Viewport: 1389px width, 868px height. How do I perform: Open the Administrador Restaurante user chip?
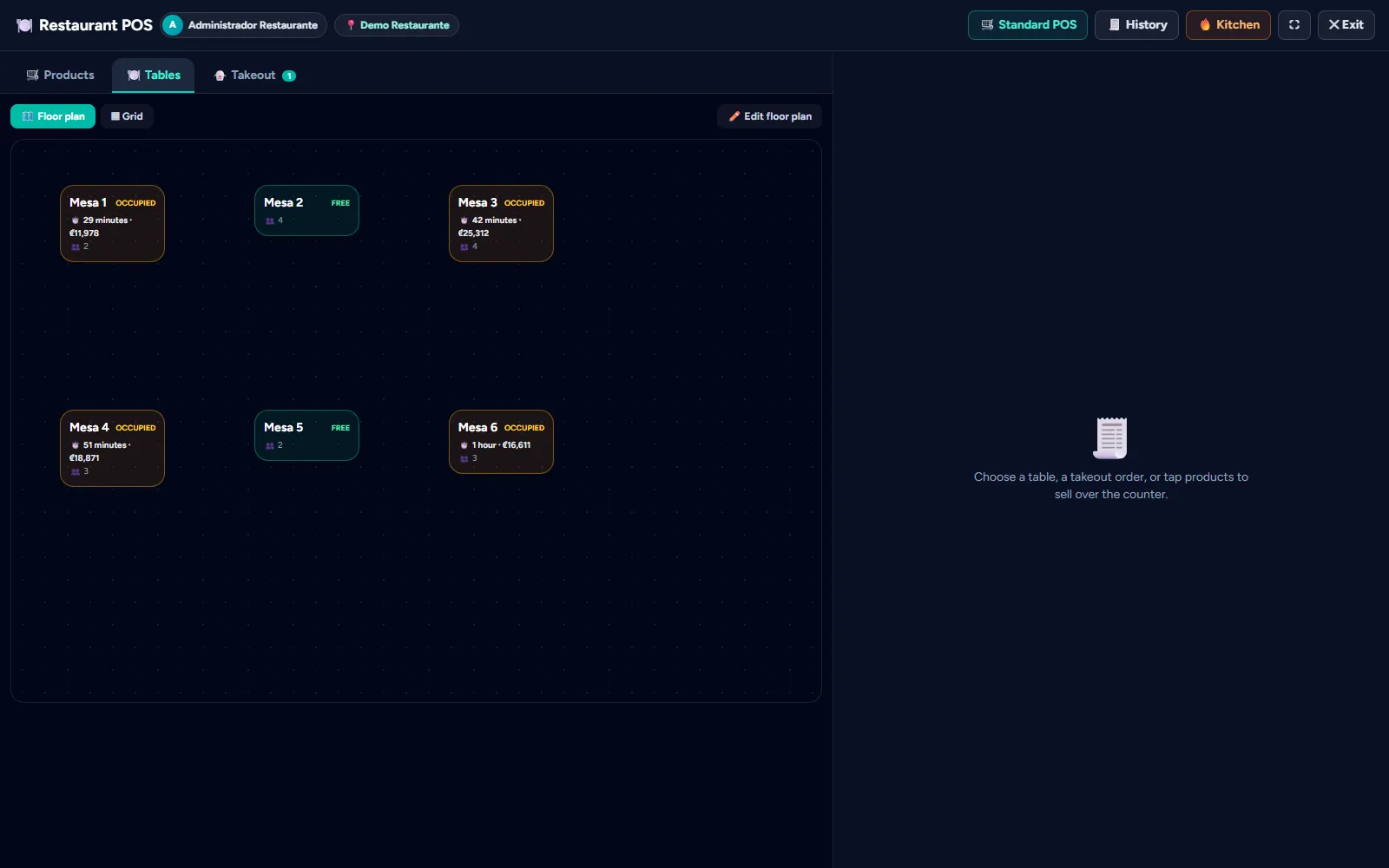244,25
